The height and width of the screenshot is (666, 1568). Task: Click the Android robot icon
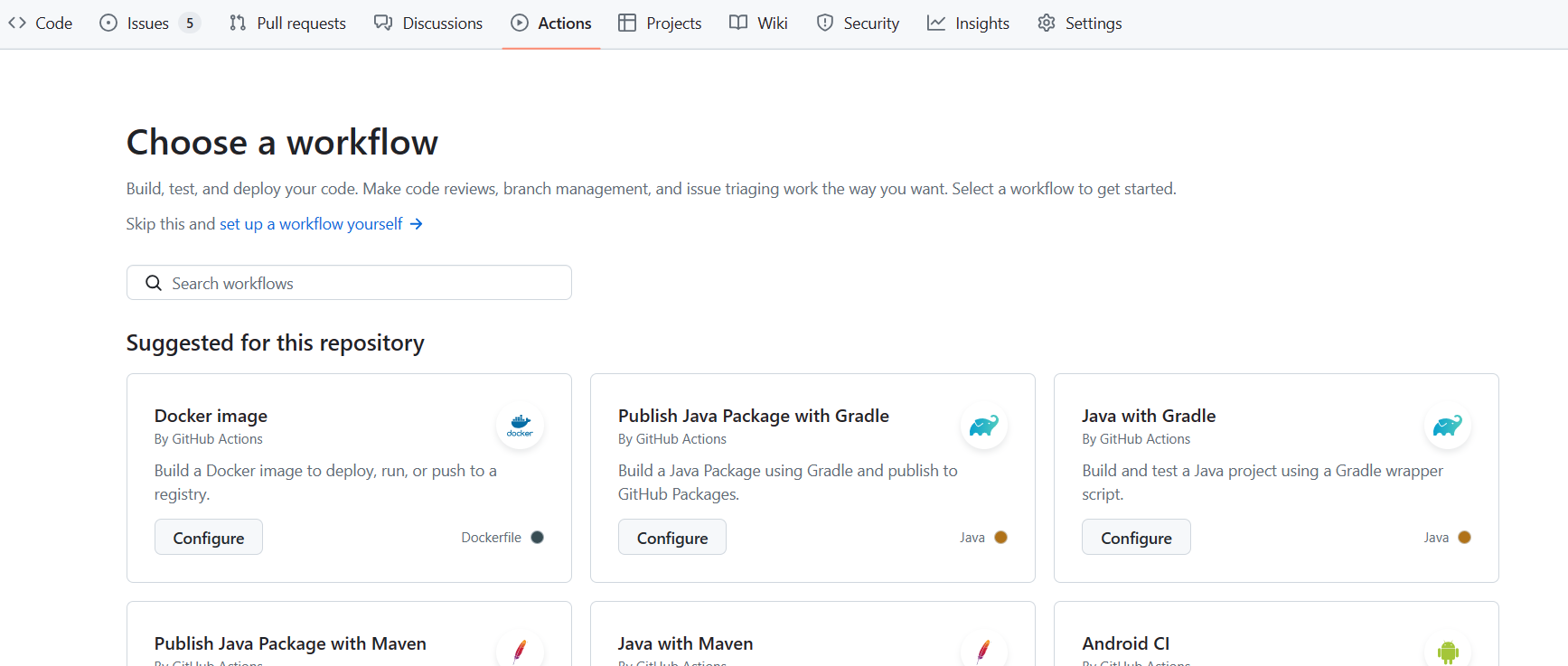(x=1448, y=651)
